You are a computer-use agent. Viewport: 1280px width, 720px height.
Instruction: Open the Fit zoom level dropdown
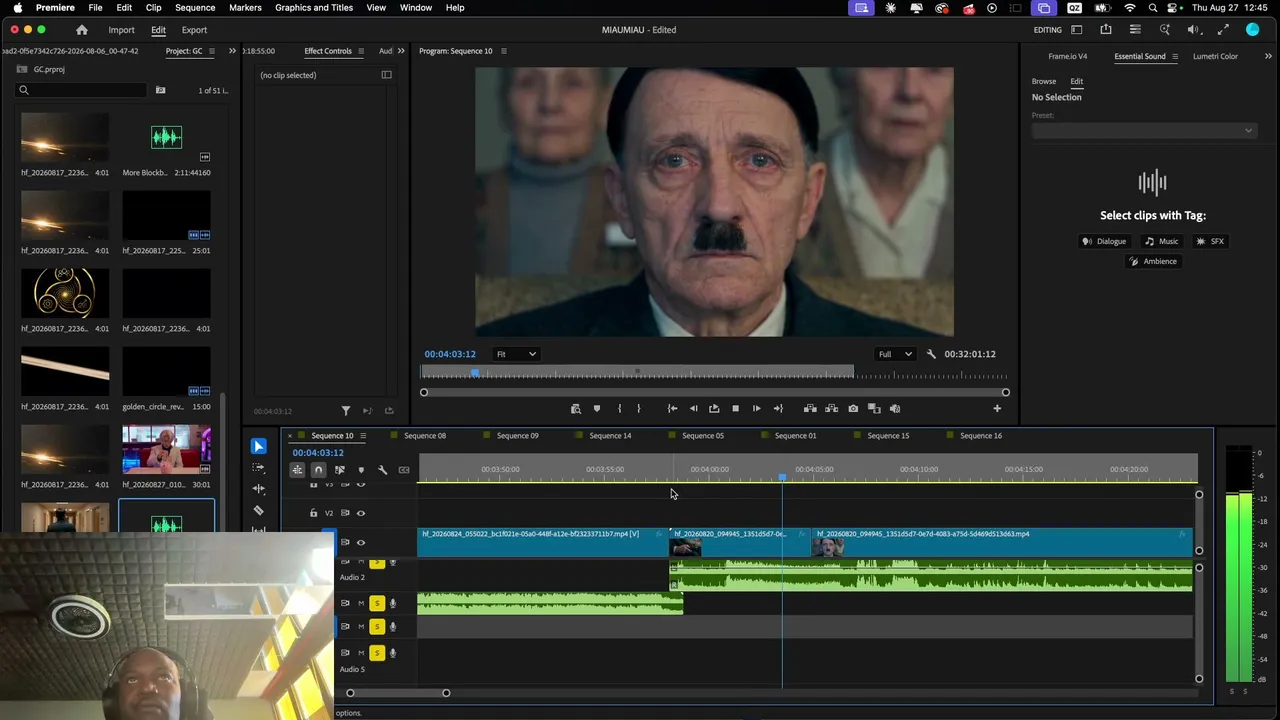point(517,354)
